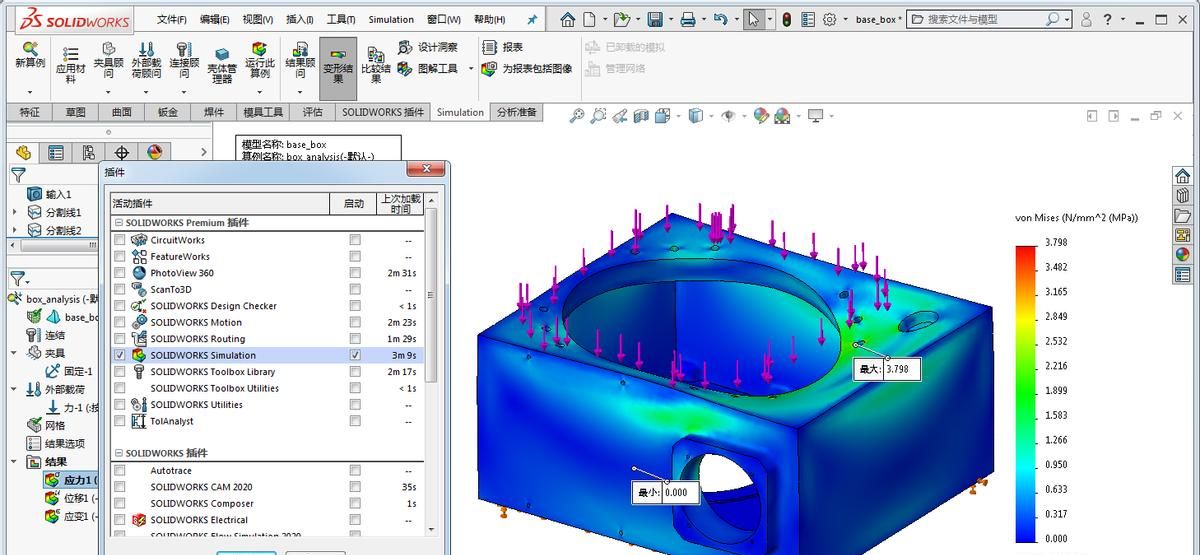The height and width of the screenshot is (555, 1200).
Task: Open the FeatureManager design tree tab
Action: [x=24, y=153]
